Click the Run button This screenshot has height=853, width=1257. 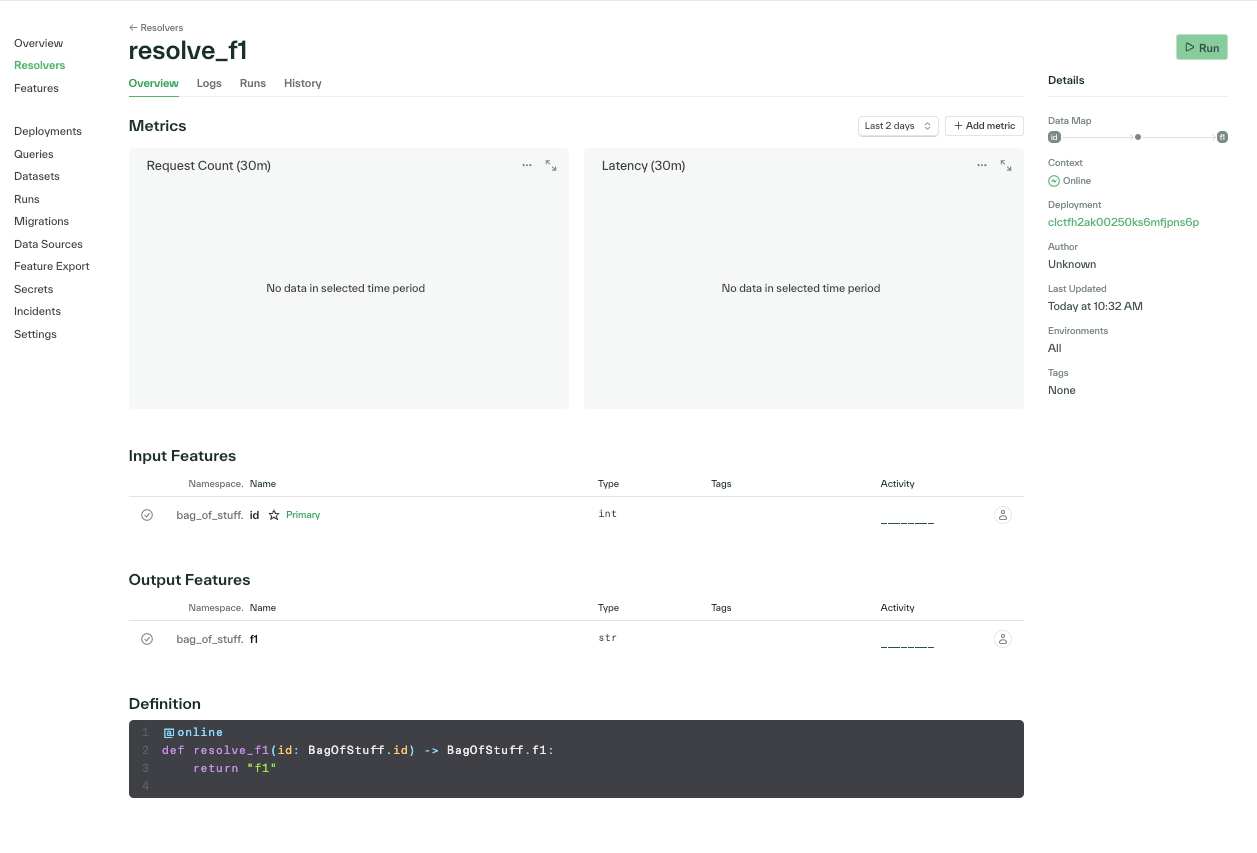click(1201, 47)
